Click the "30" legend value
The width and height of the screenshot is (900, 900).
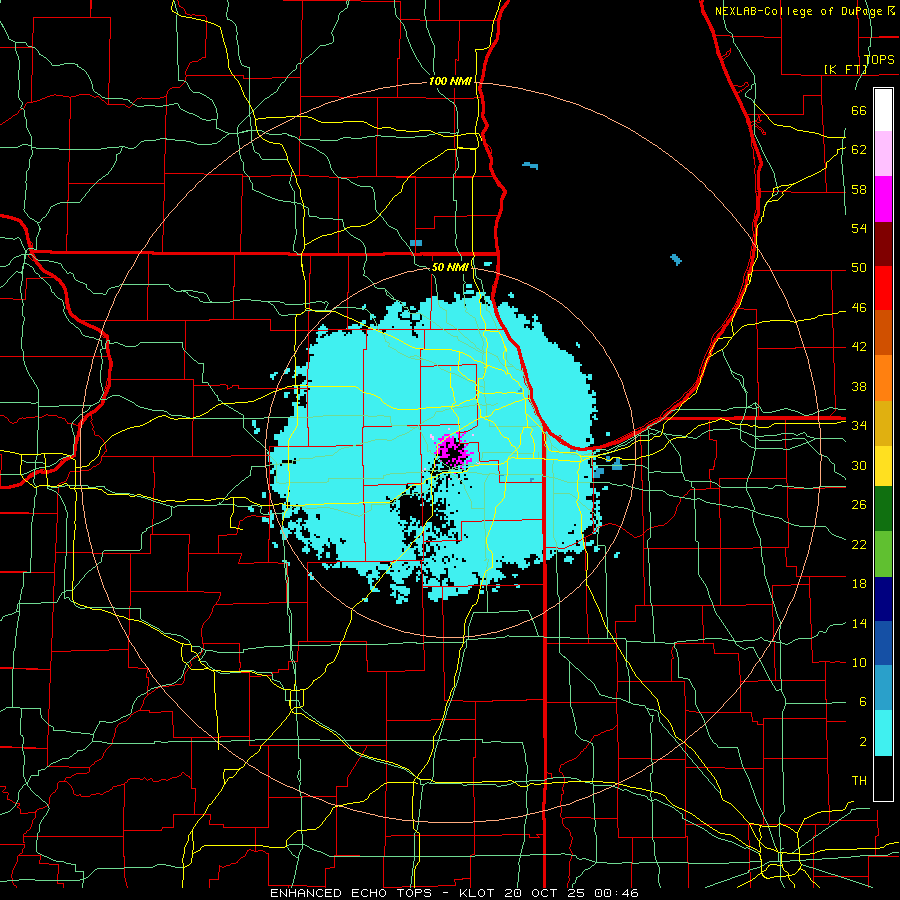tap(859, 465)
